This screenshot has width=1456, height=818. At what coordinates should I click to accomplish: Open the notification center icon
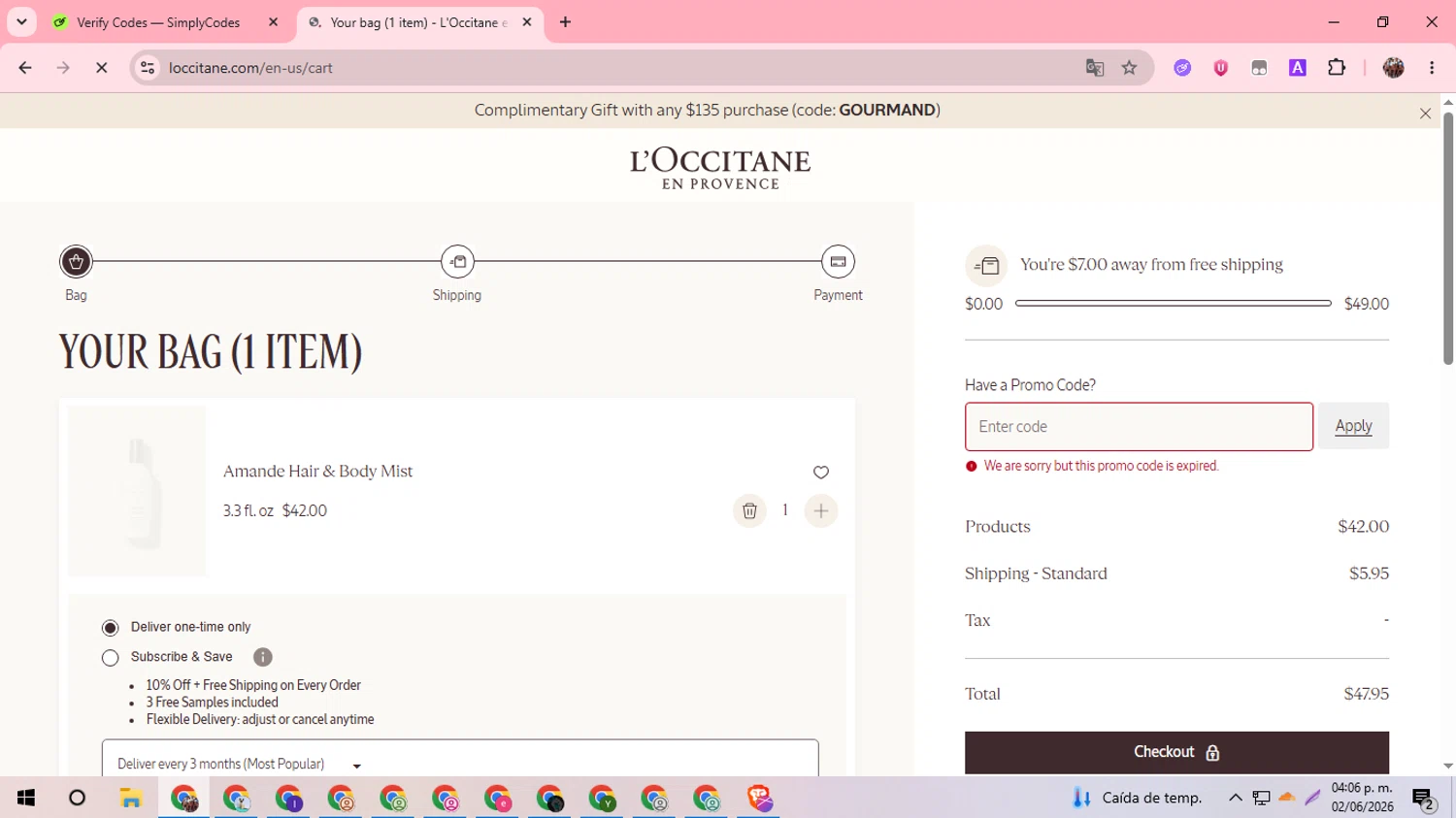point(1424,799)
